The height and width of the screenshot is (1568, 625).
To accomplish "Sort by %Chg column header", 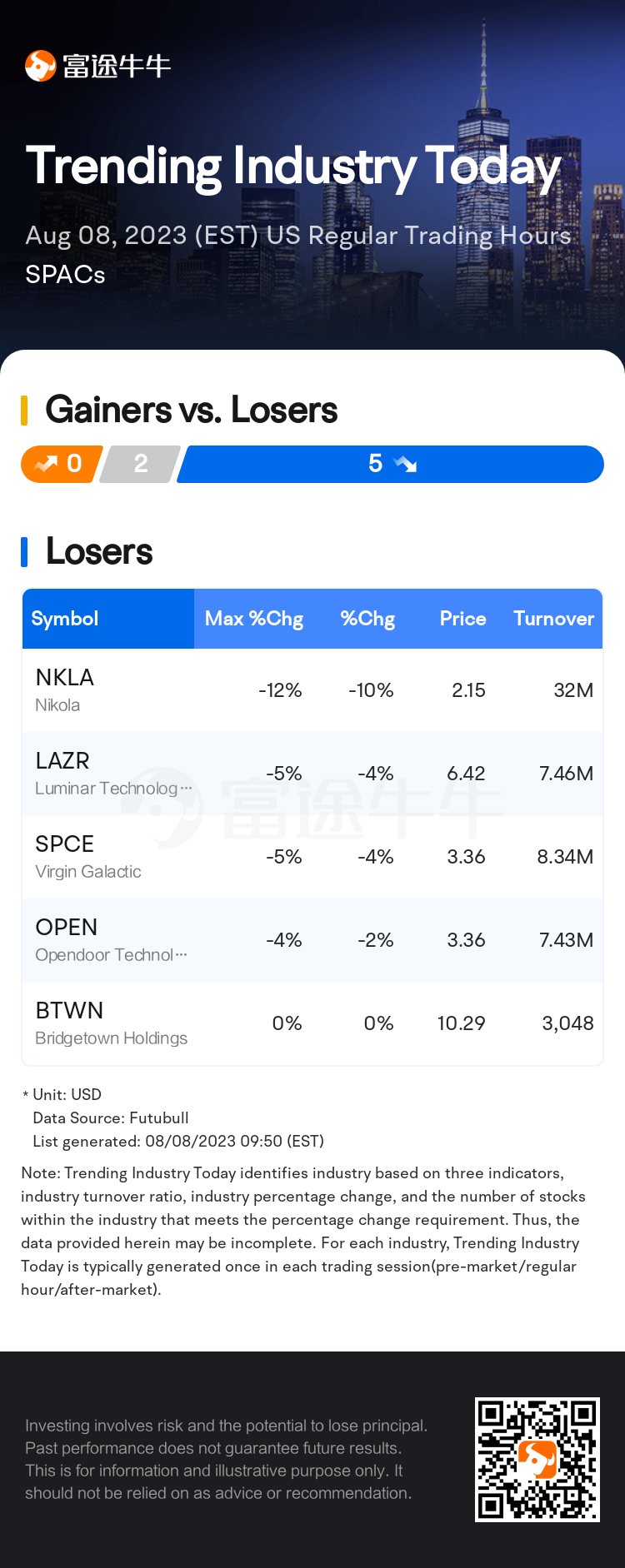I will (x=367, y=619).
